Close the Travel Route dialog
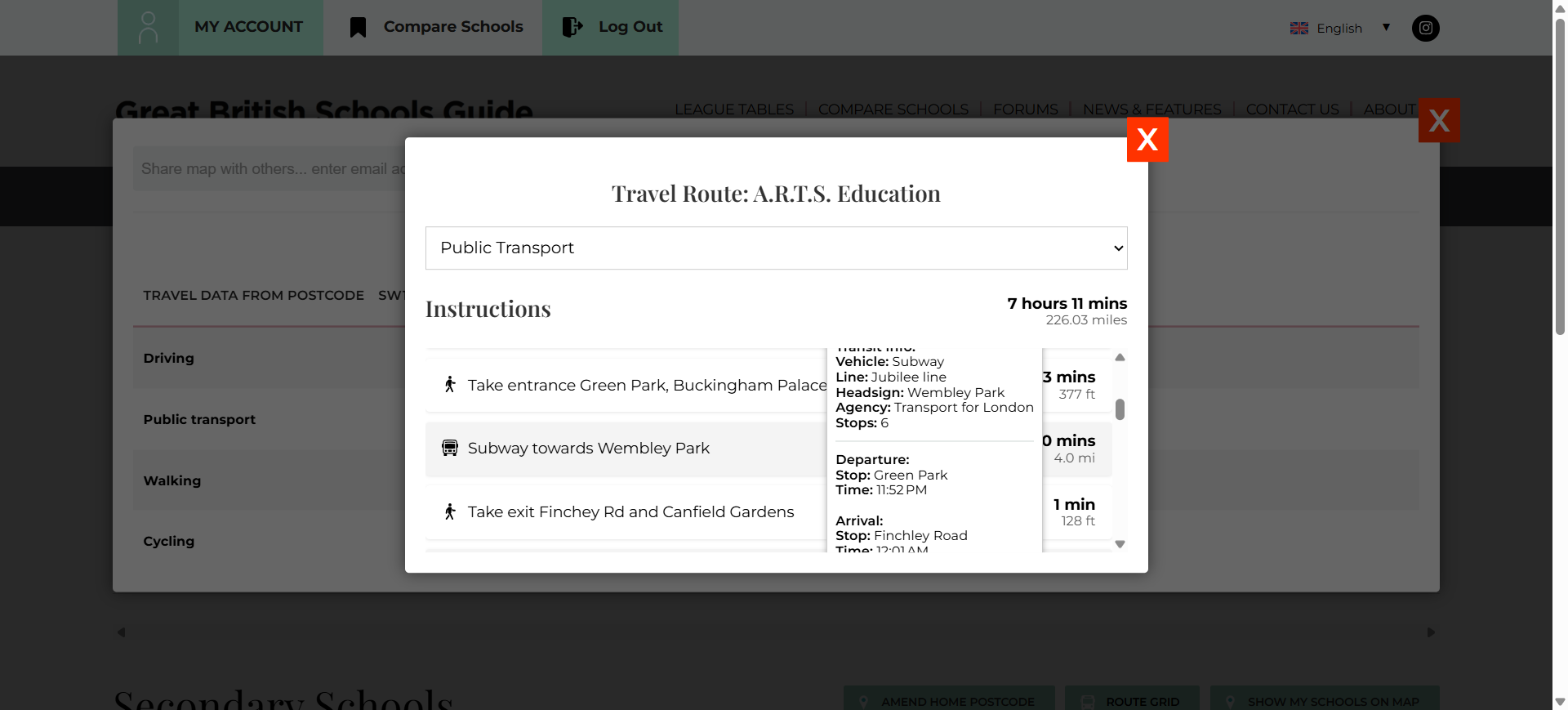This screenshot has height=710, width=1568. click(x=1147, y=140)
